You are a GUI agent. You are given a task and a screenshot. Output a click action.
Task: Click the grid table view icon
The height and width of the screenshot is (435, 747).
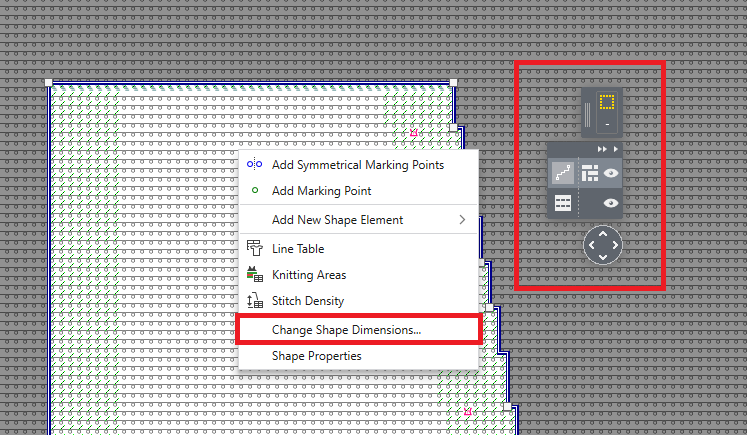tap(563, 202)
